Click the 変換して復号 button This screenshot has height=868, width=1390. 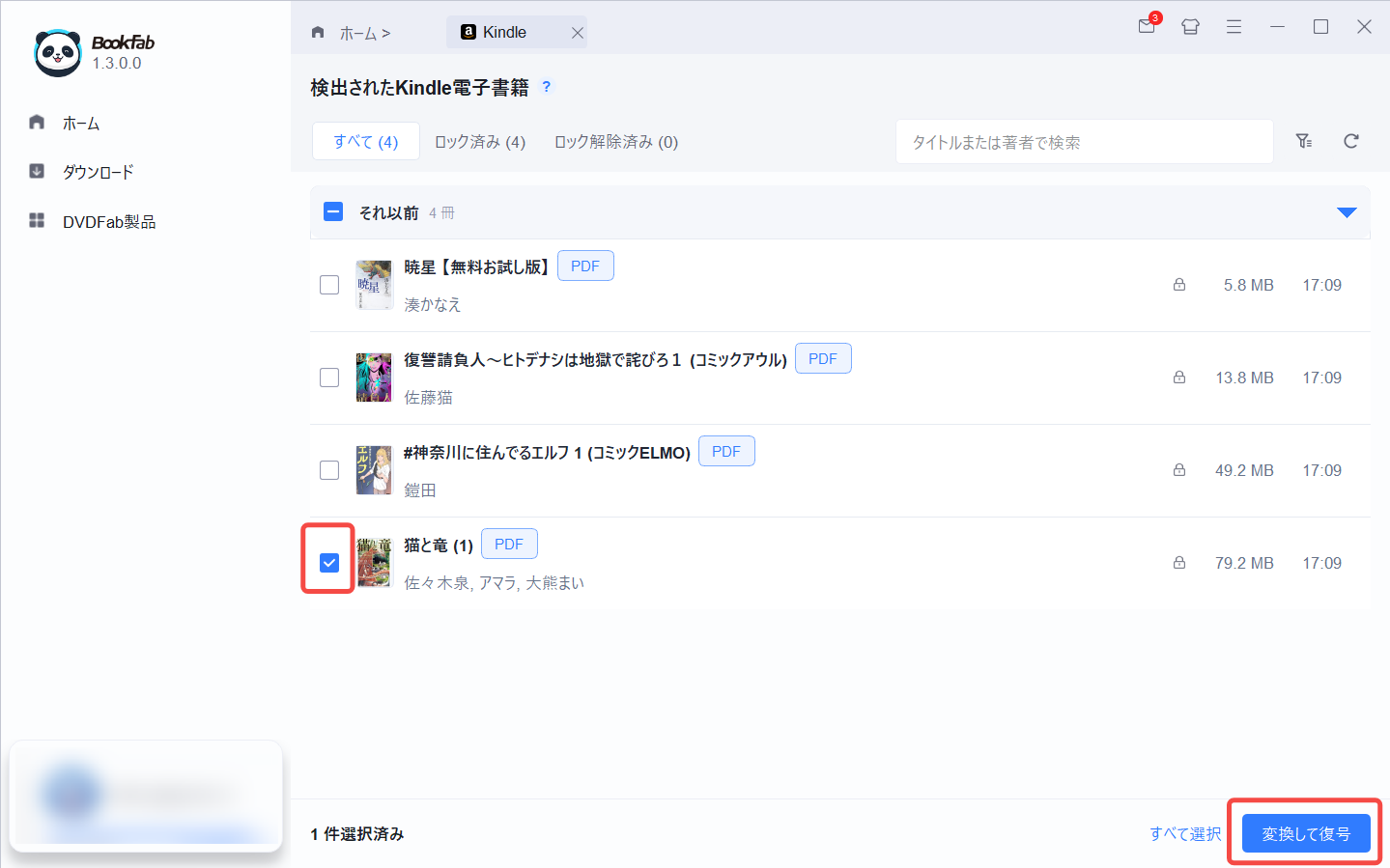[x=1306, y=833]
